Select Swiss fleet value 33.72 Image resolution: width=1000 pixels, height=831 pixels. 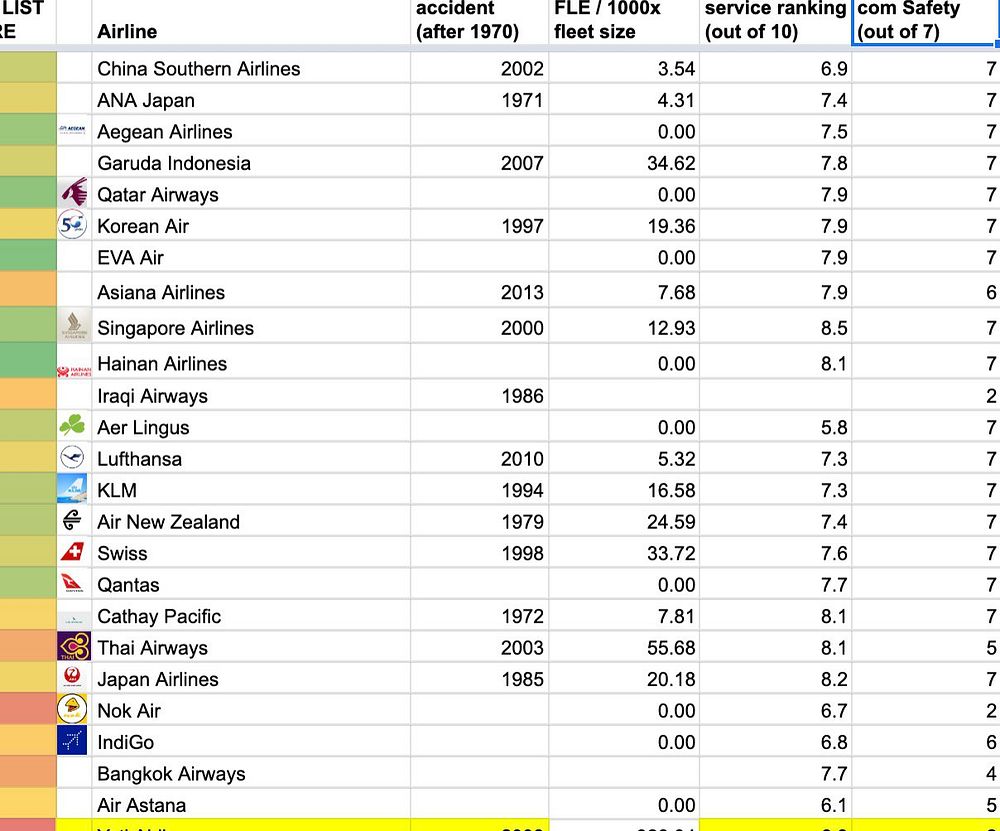click(x=624, y=552)
